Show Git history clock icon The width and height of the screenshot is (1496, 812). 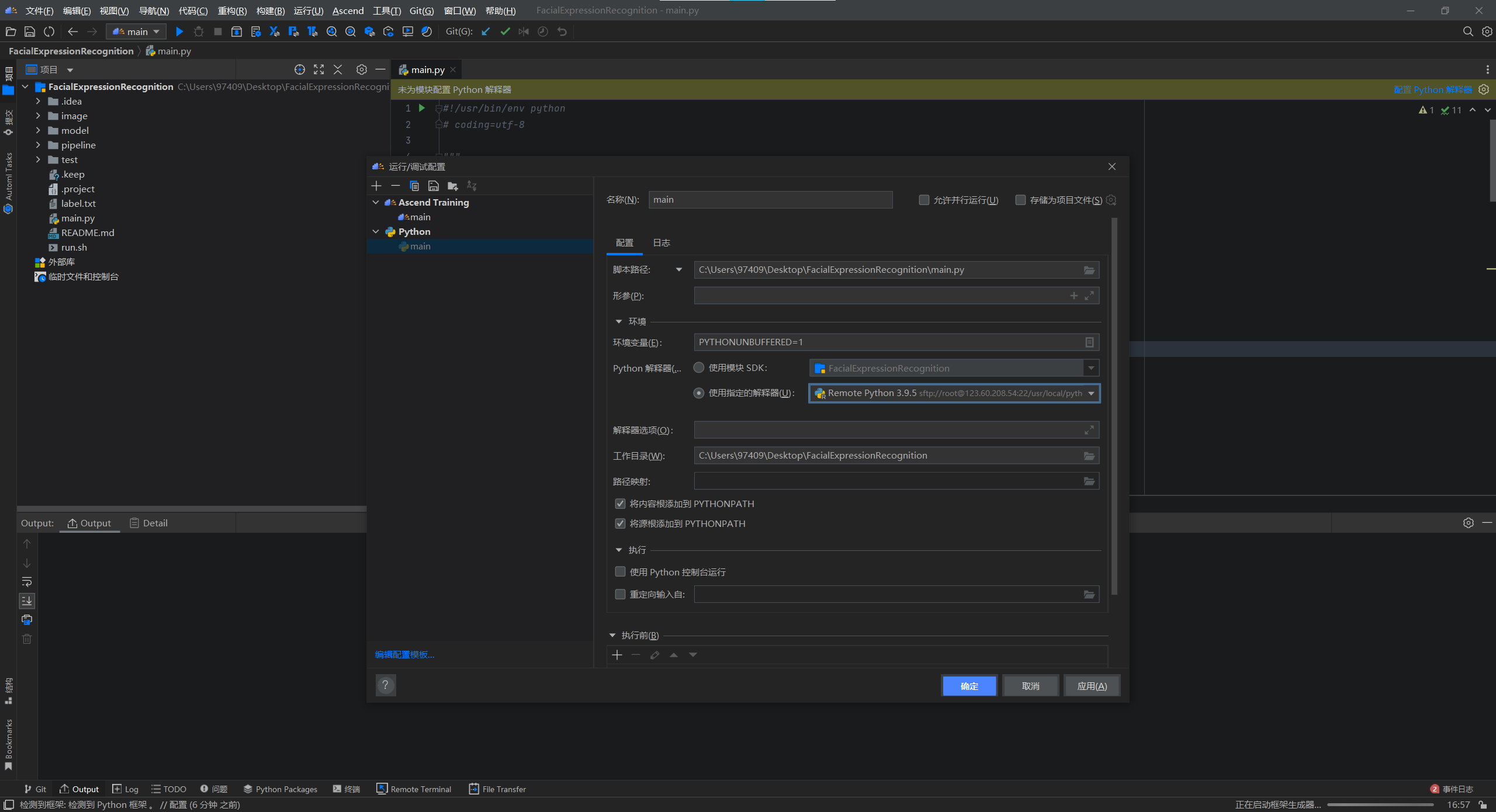[x=543, y=32]
